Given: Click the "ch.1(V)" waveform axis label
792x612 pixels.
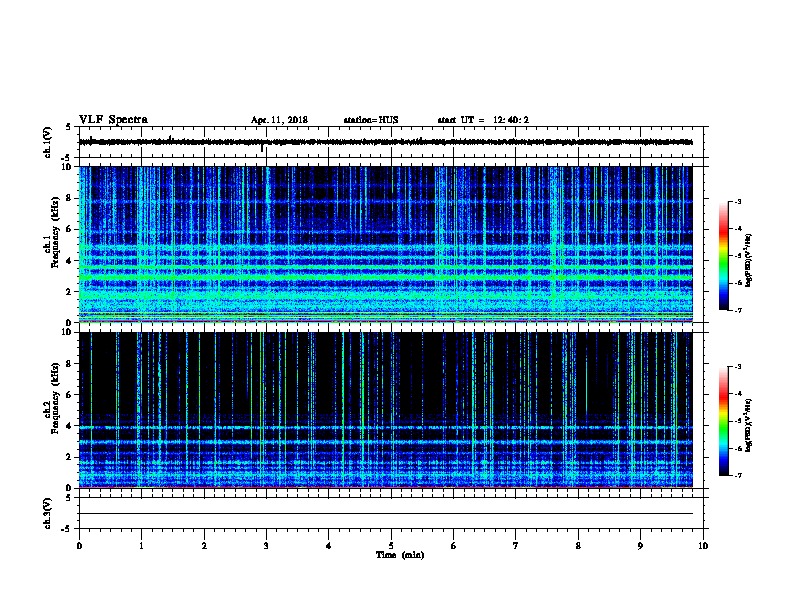Looking at the screenshot, I should coord(47,142).
